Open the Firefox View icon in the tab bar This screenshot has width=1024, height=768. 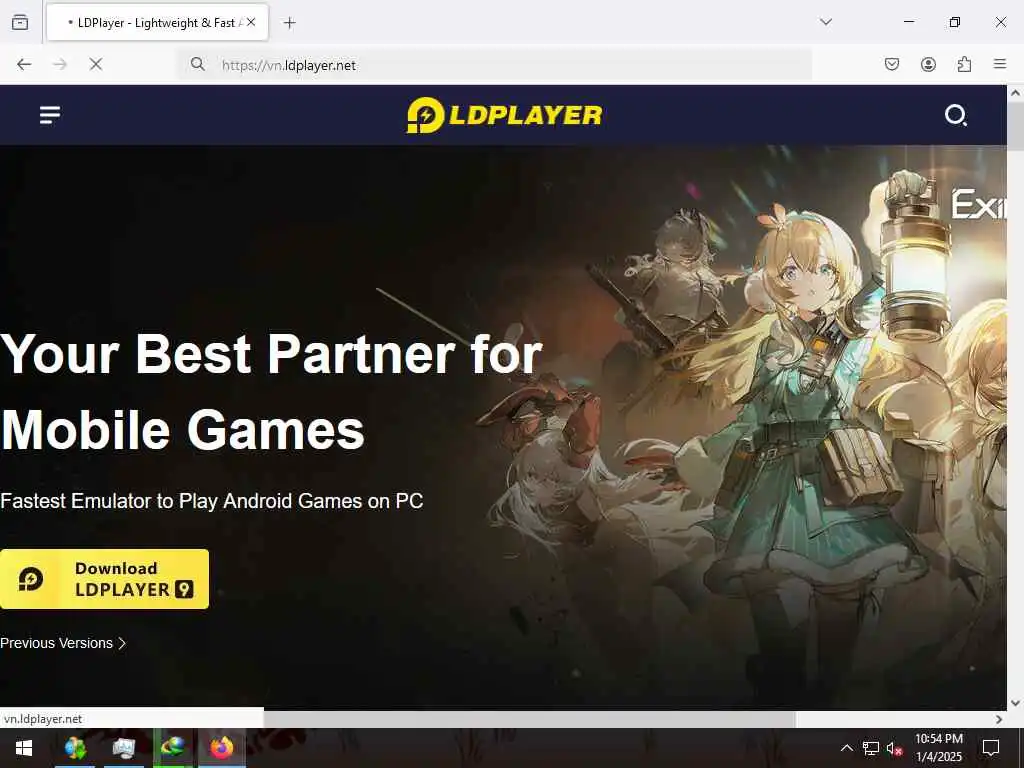20,22
